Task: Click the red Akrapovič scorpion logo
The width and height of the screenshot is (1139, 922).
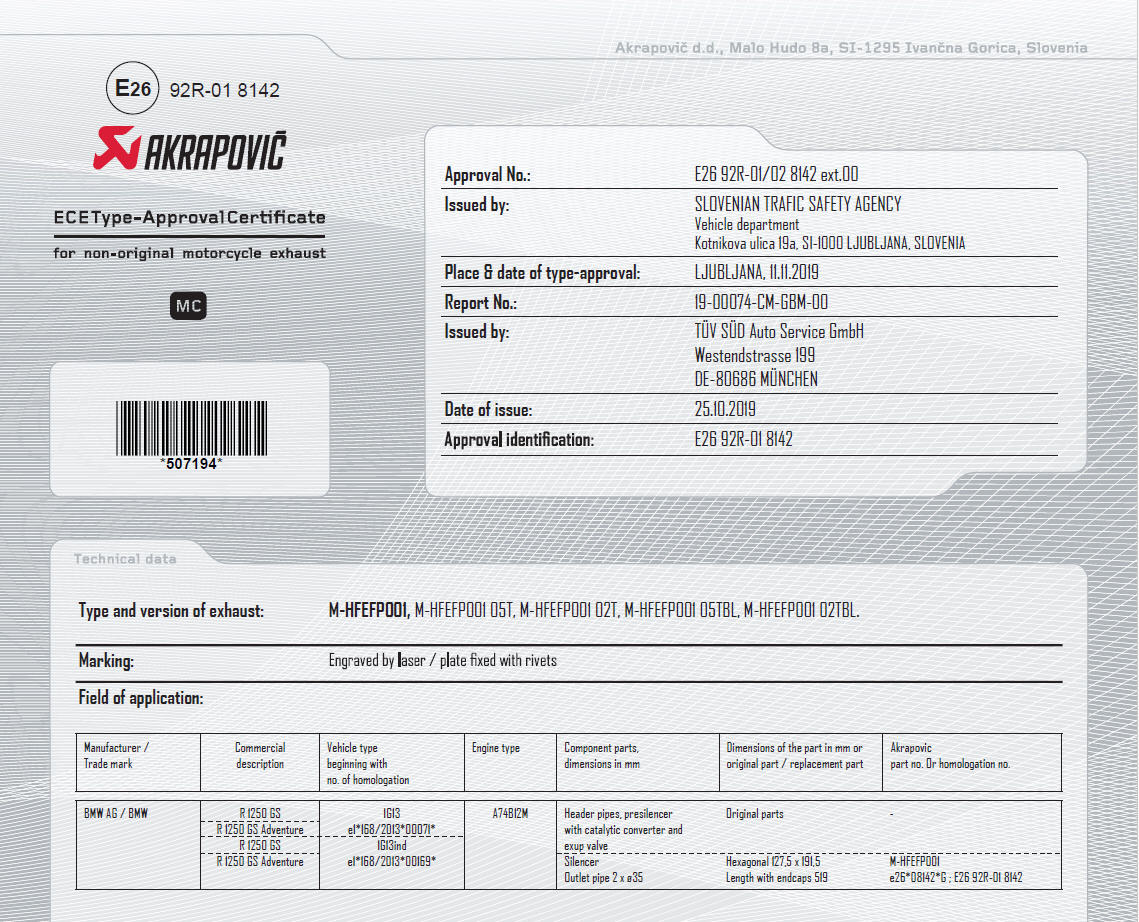Action: pos(116,149)
